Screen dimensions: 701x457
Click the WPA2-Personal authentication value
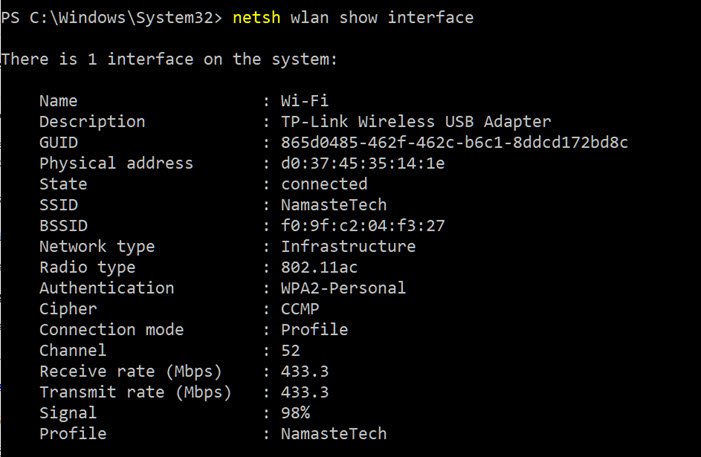pyautogui.click(x=342, y=288)
